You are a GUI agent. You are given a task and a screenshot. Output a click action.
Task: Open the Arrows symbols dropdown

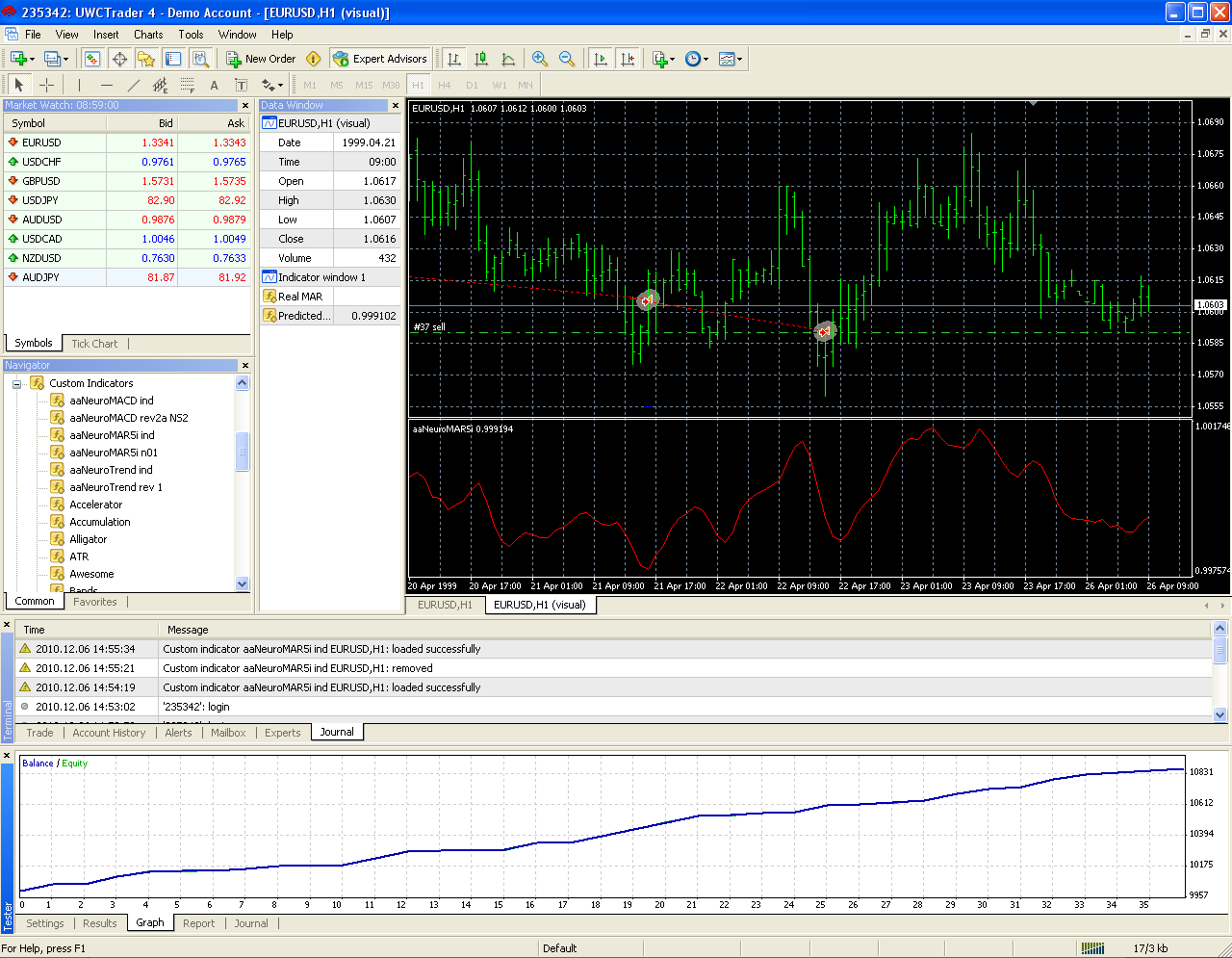(271, 85)
